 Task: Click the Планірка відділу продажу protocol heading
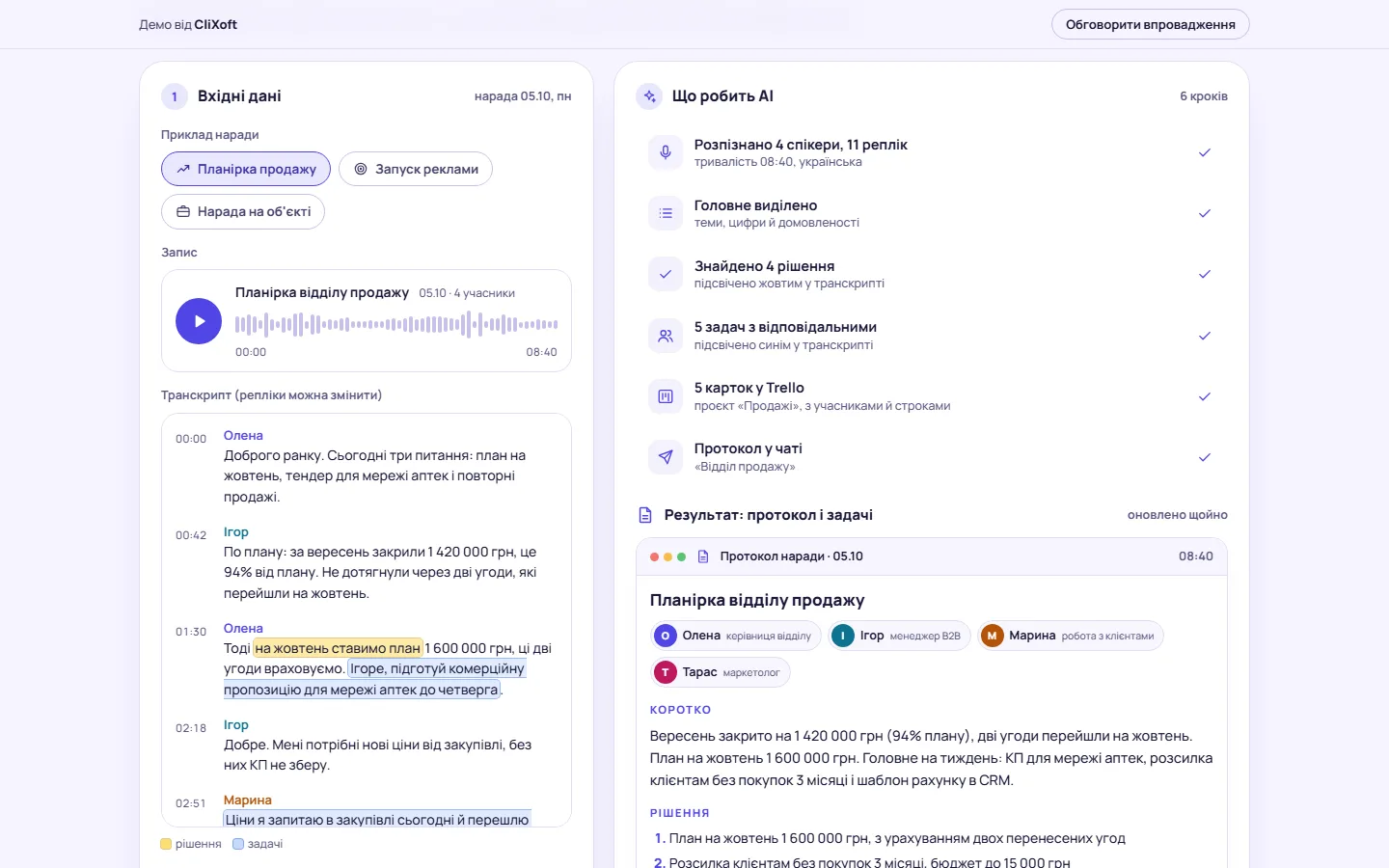[x=757, y=600]
